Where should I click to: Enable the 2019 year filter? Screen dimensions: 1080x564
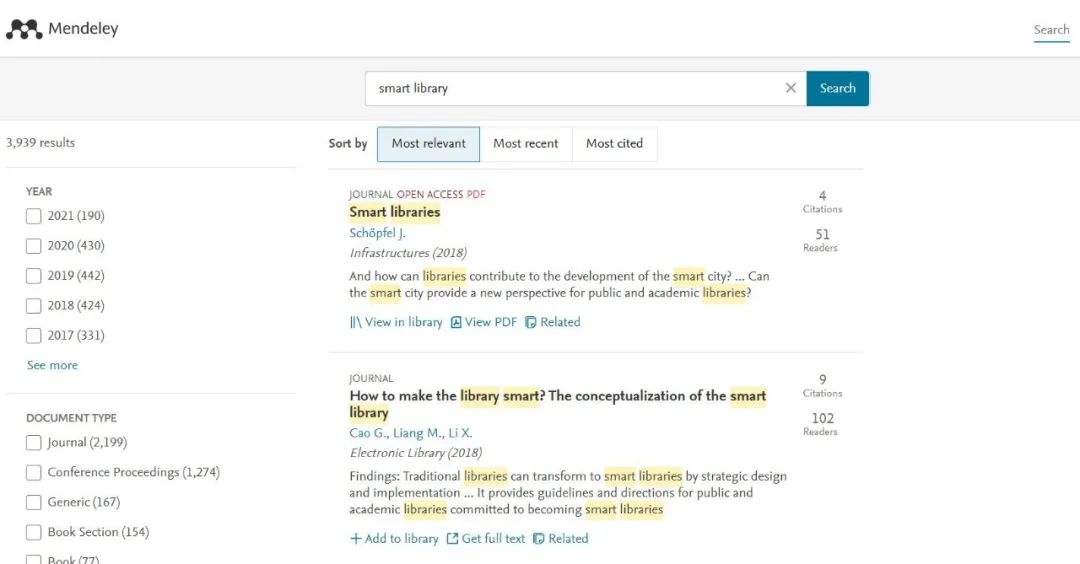(34, 276)
